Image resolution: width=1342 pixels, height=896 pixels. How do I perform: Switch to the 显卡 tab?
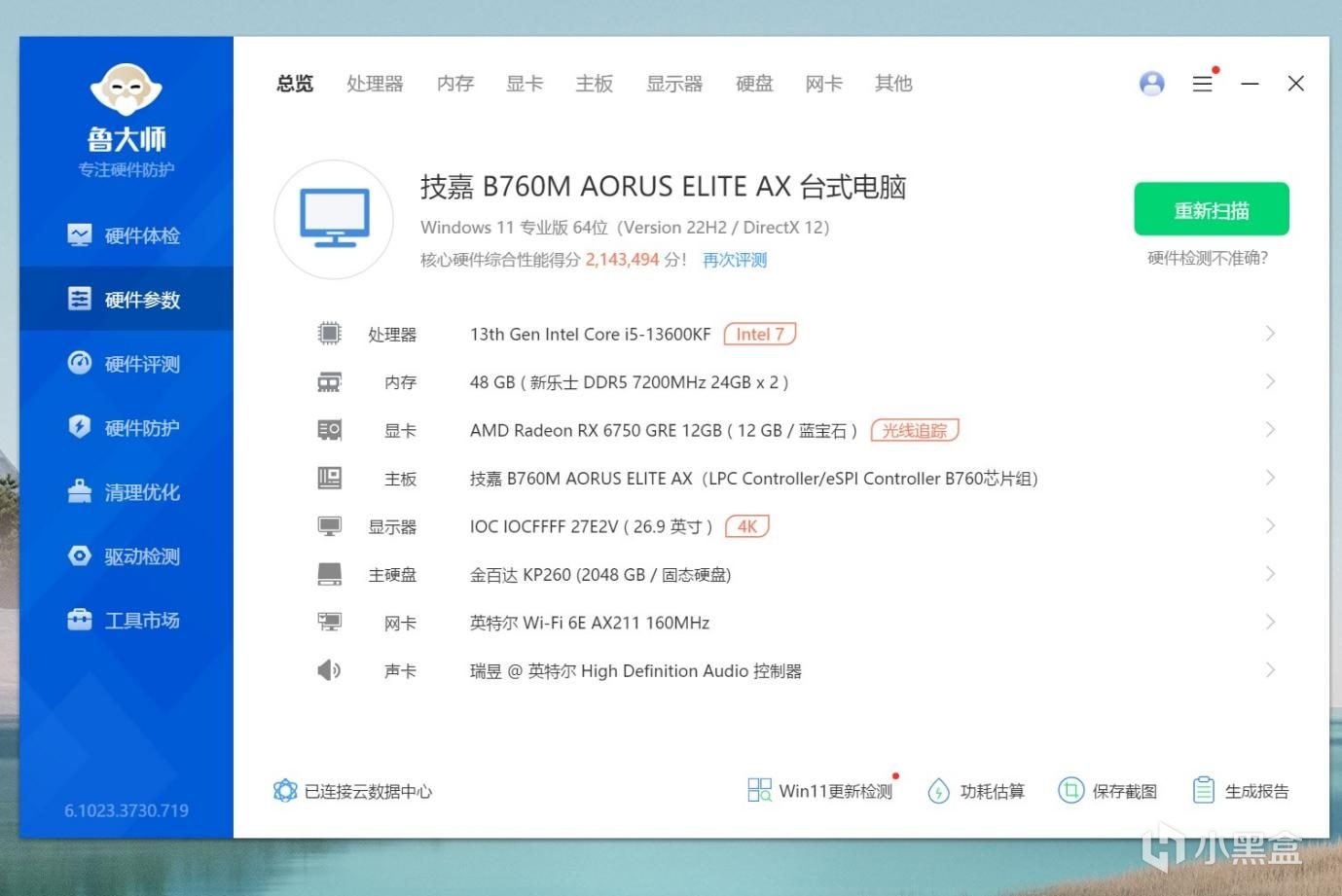(525, 84)
